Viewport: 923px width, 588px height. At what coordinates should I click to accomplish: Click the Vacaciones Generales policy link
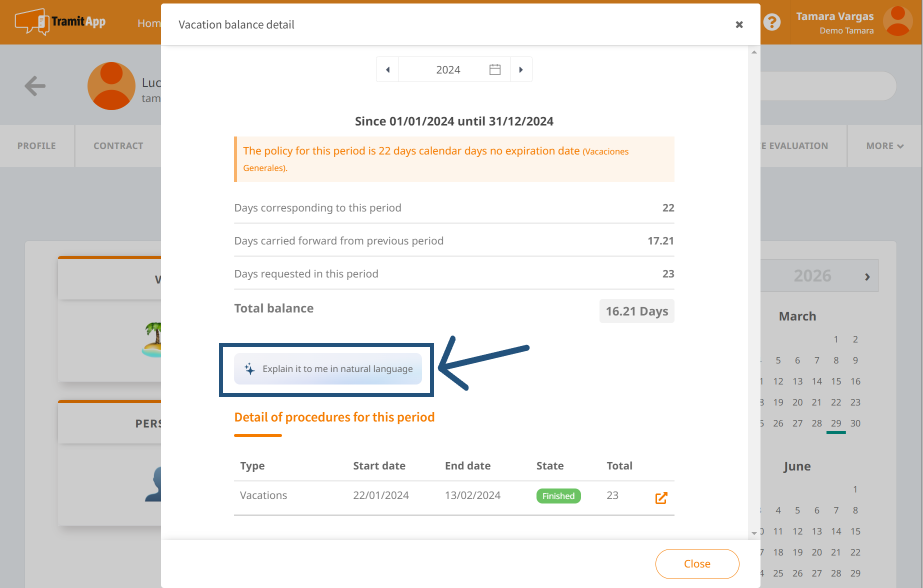[x=606, y=152]
